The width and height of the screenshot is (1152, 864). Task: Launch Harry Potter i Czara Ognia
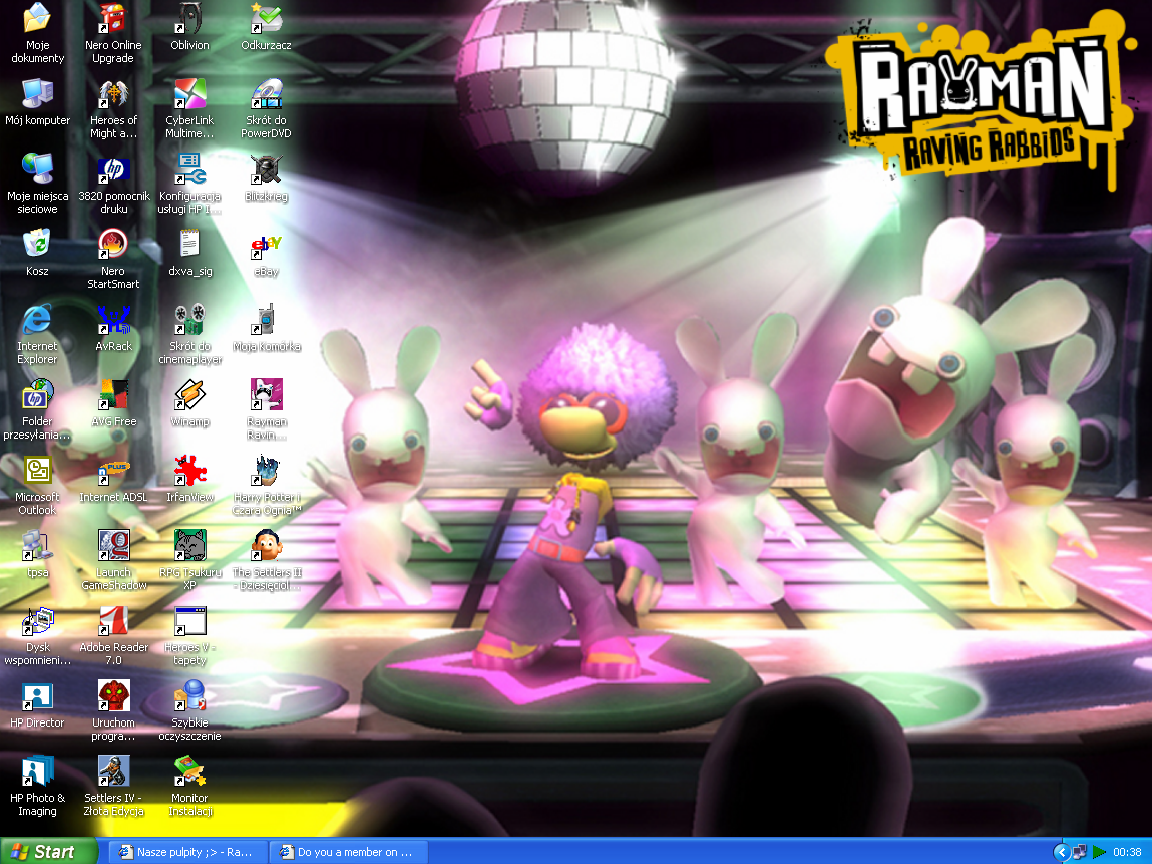[x=266, y=470]
